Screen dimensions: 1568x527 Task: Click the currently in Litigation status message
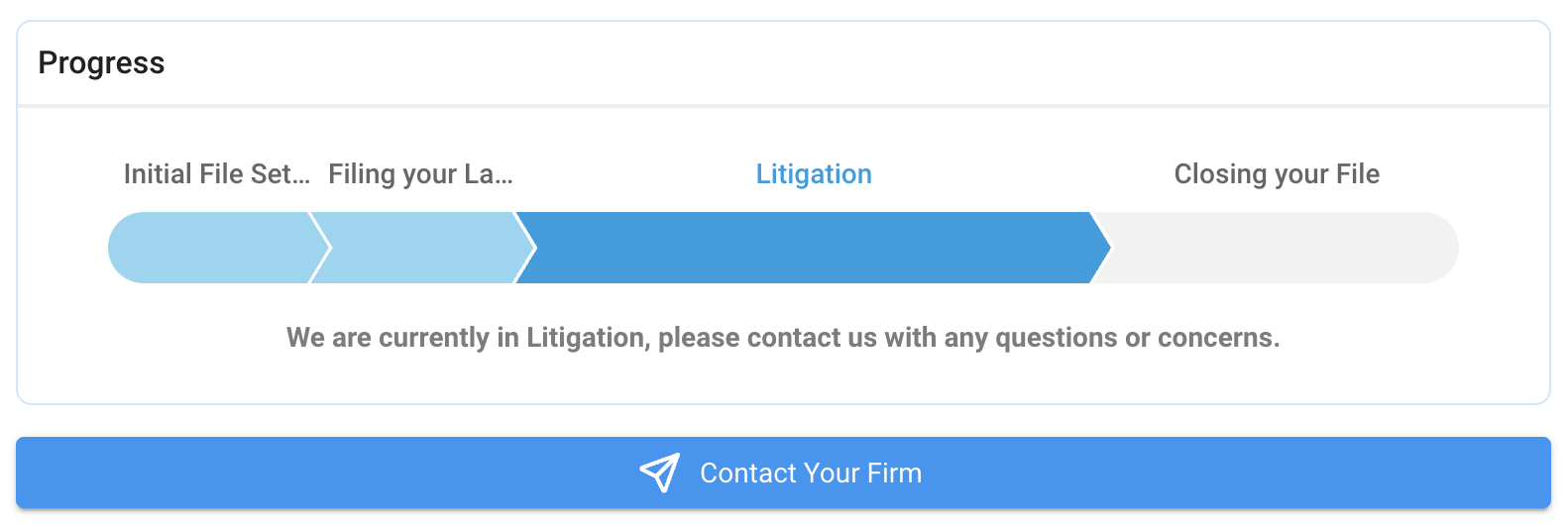coord(783,338)
